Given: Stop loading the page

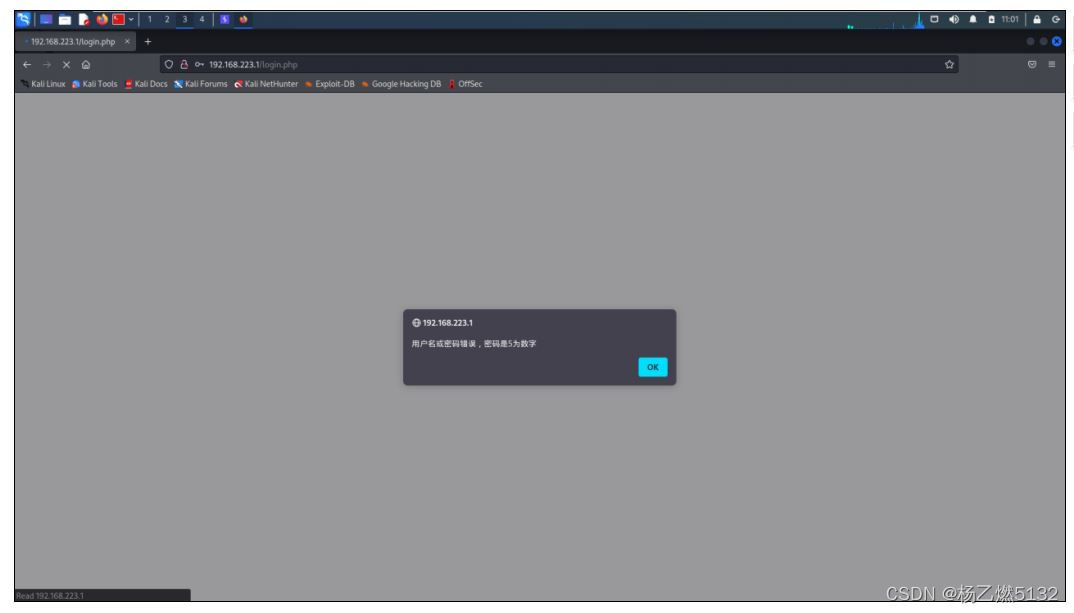Looking at the screenshot, I should click(x=66, y=65).
